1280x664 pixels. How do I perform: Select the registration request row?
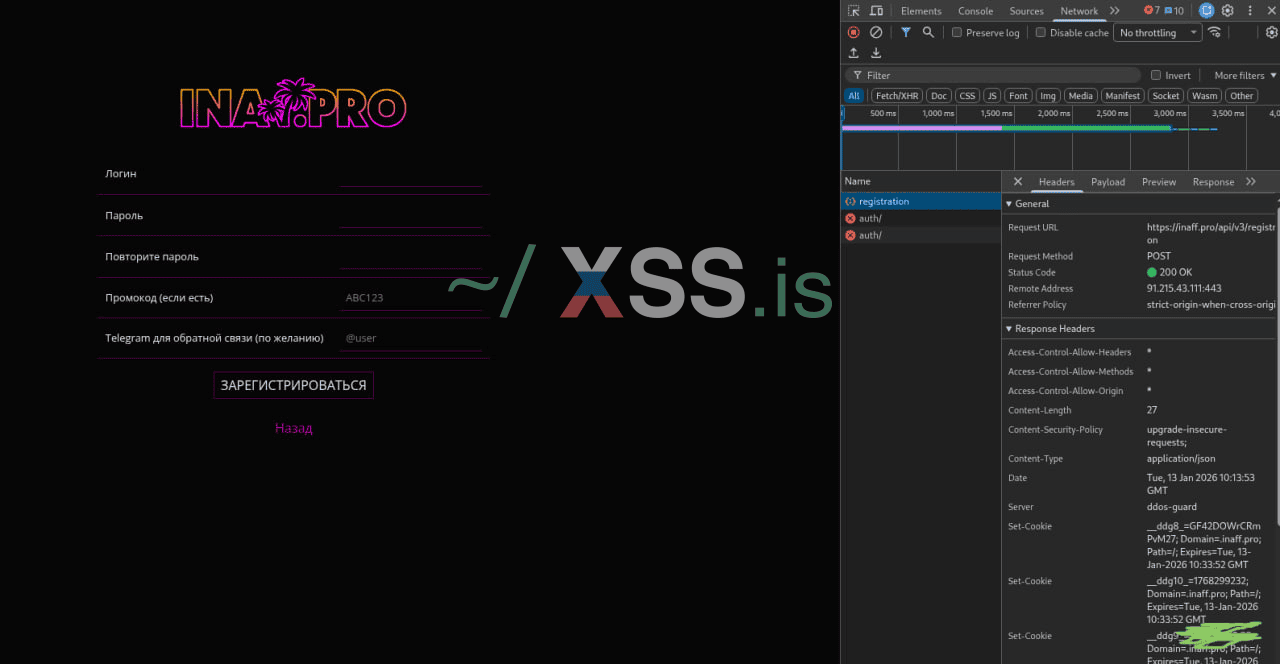pos(921,201)
